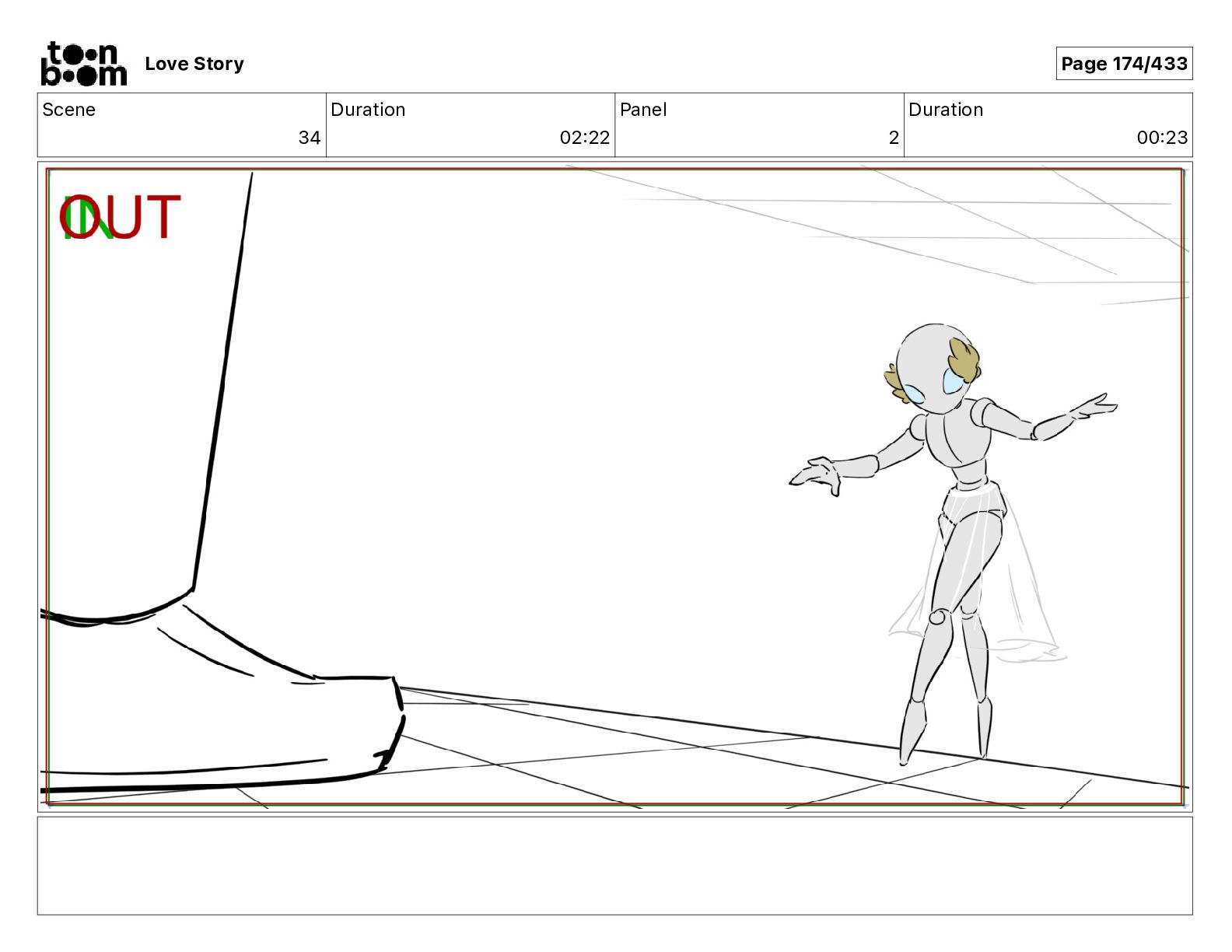Screen dimensions: 1232x952
Task: Click the giant trouser leg above shoe
Action: click(x=140, y=389)
